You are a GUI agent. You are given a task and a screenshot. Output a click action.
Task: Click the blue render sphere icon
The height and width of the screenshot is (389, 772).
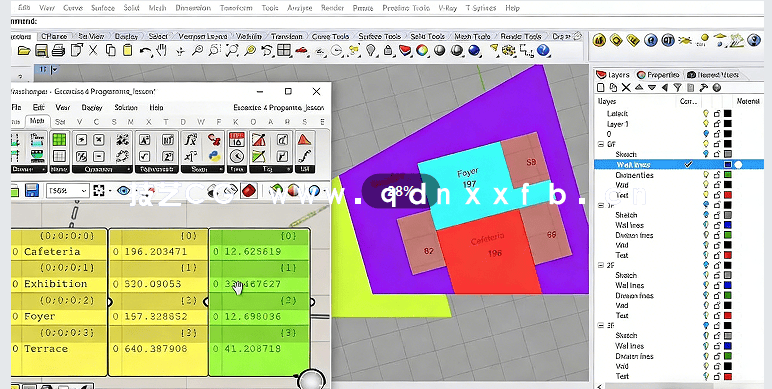(474, 50)
